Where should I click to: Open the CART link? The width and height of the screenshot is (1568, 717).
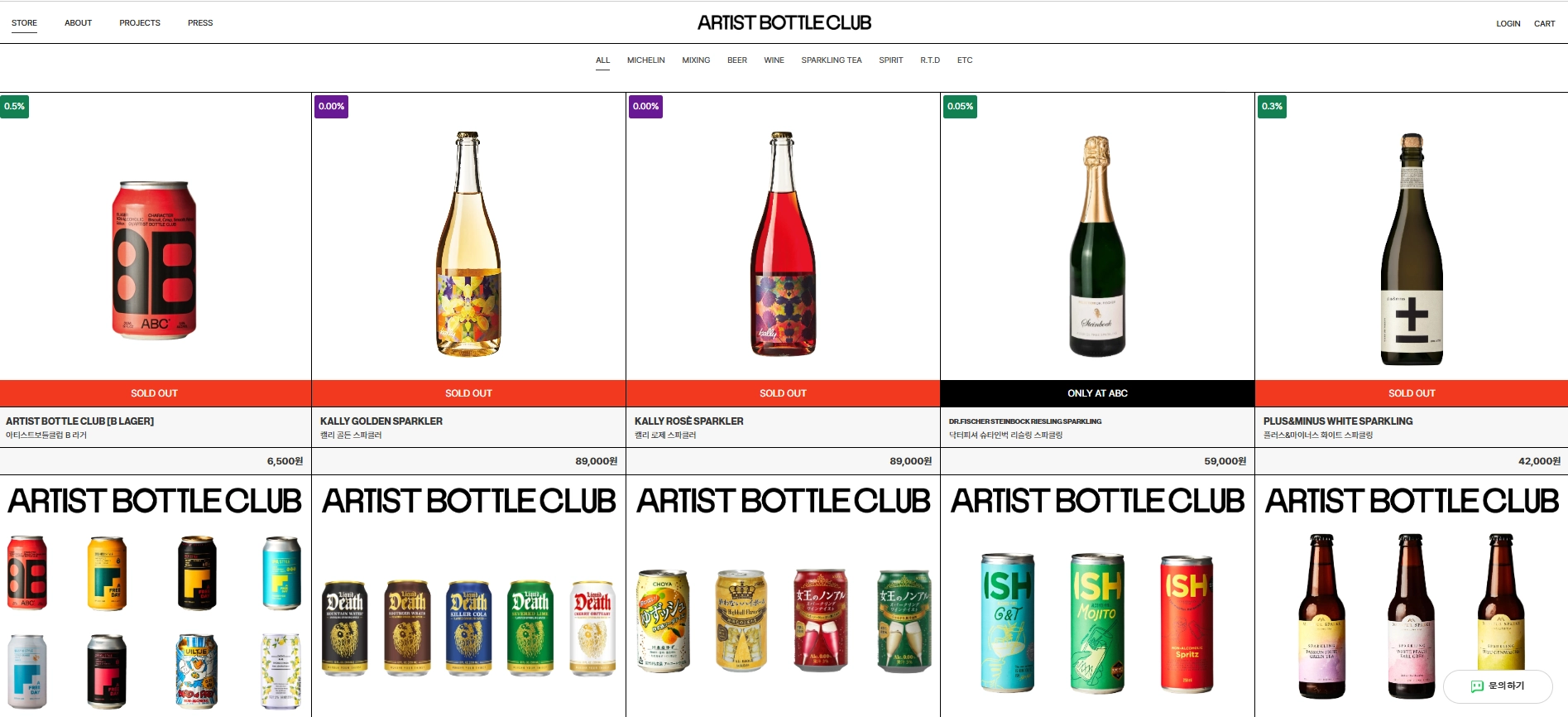point(1544,24)
